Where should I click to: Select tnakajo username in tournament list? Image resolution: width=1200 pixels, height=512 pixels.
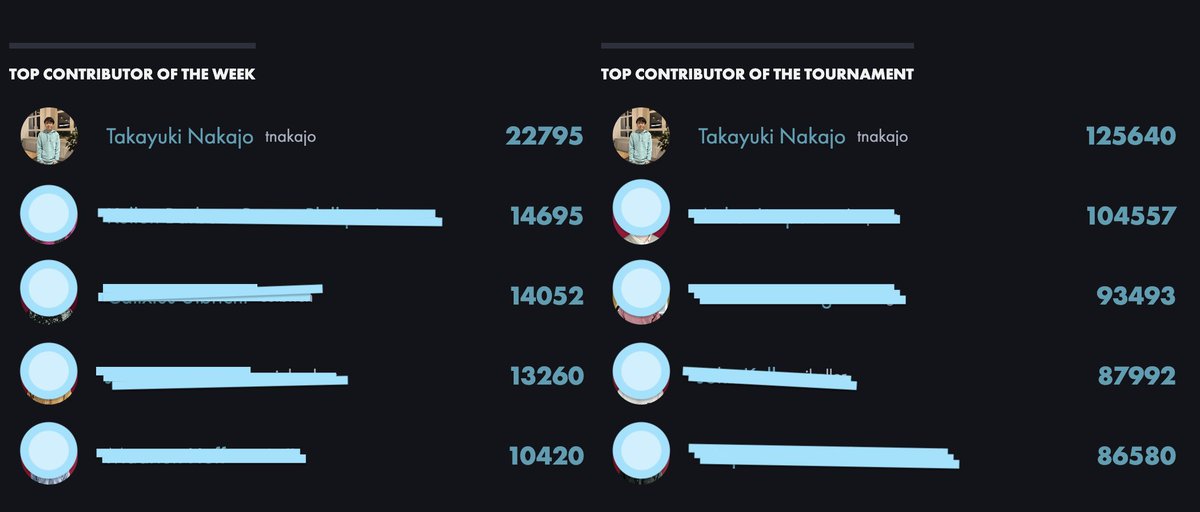click(x=883, y=137)
